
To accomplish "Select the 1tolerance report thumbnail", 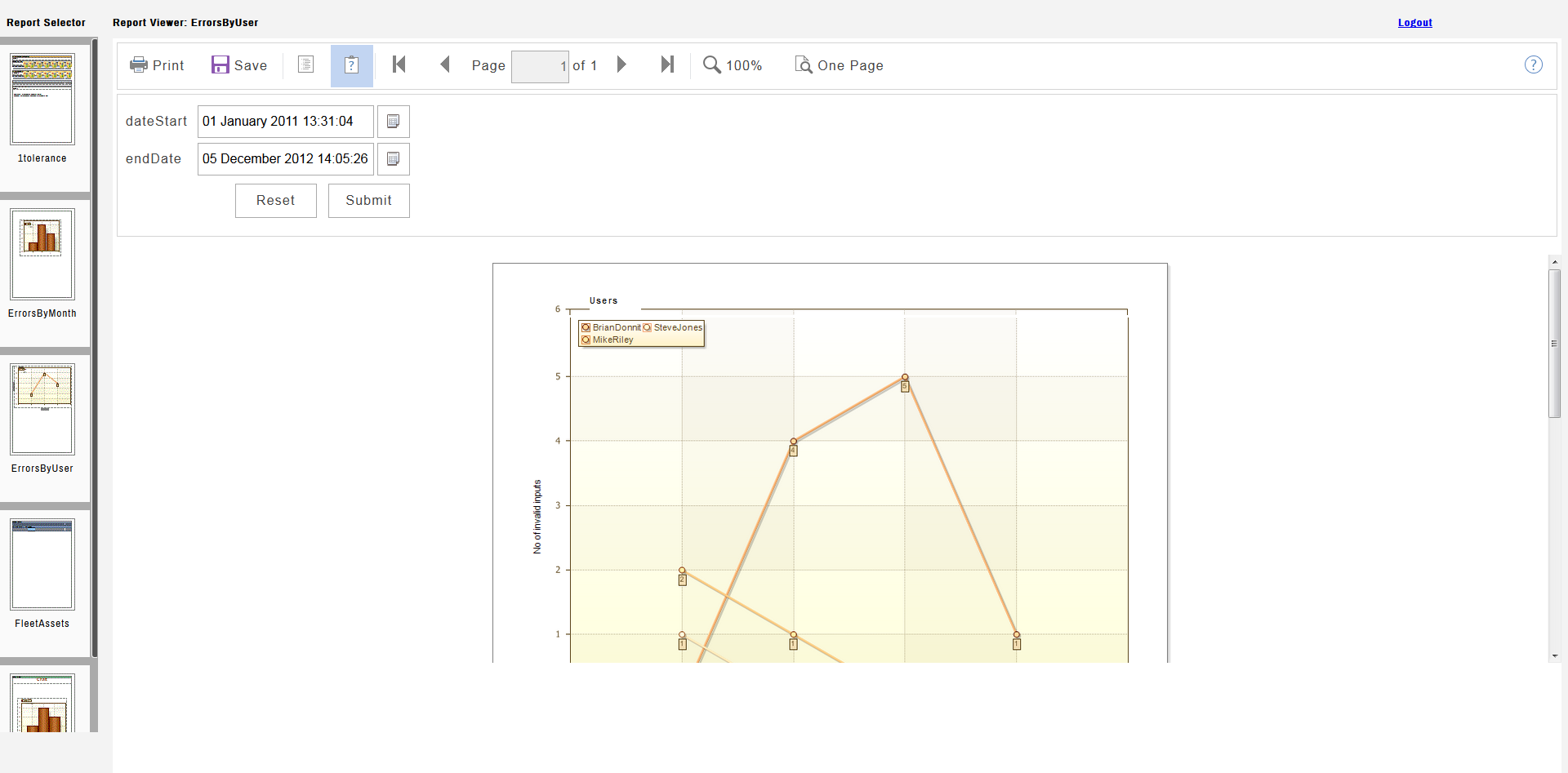I will 42,99.
